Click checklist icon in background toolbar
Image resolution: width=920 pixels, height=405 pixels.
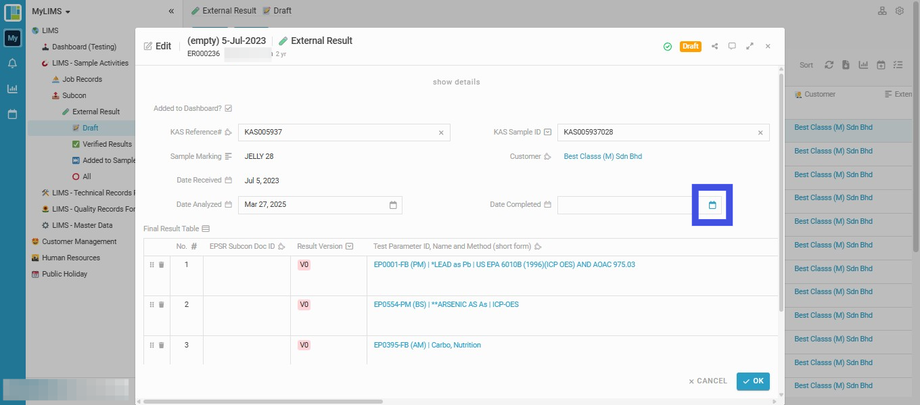[x=898, y=65]
